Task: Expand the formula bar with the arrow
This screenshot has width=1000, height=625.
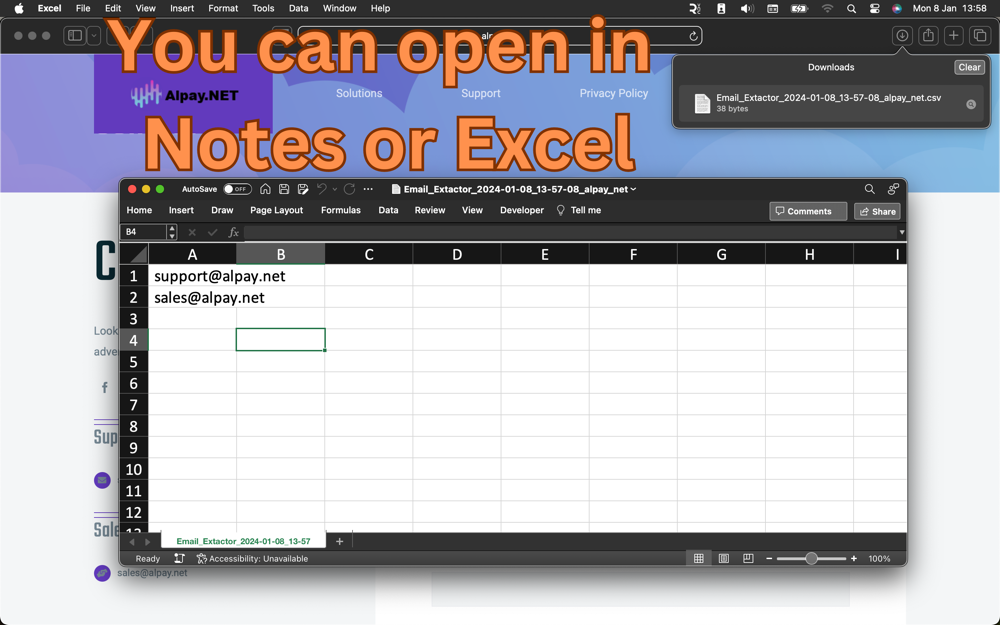Action: click(x=902, y=232)
